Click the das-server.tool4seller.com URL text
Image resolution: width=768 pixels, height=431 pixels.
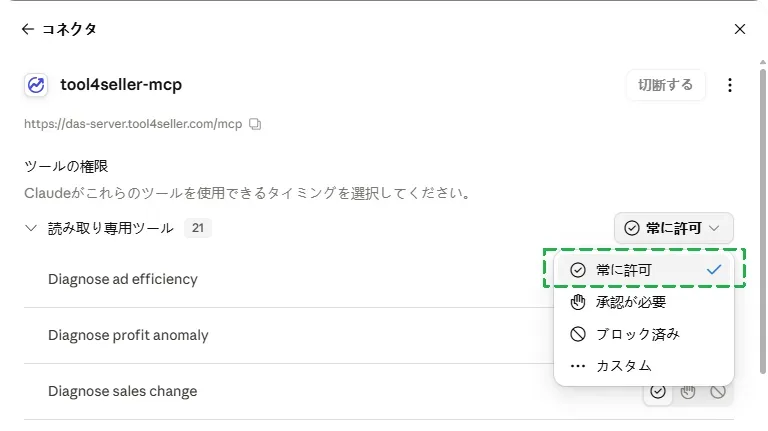(x=133, y=124)
